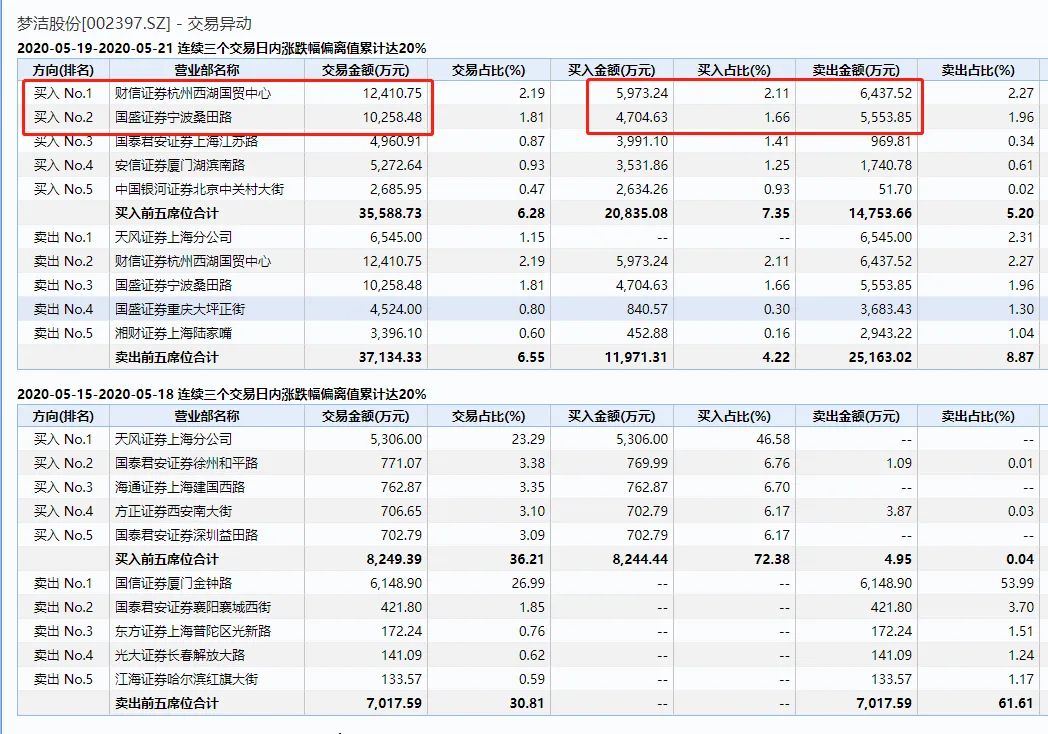Viewport: 1048px width, 734px height.
Task: Select the trade amount 3,396.10
Action: 396,334
